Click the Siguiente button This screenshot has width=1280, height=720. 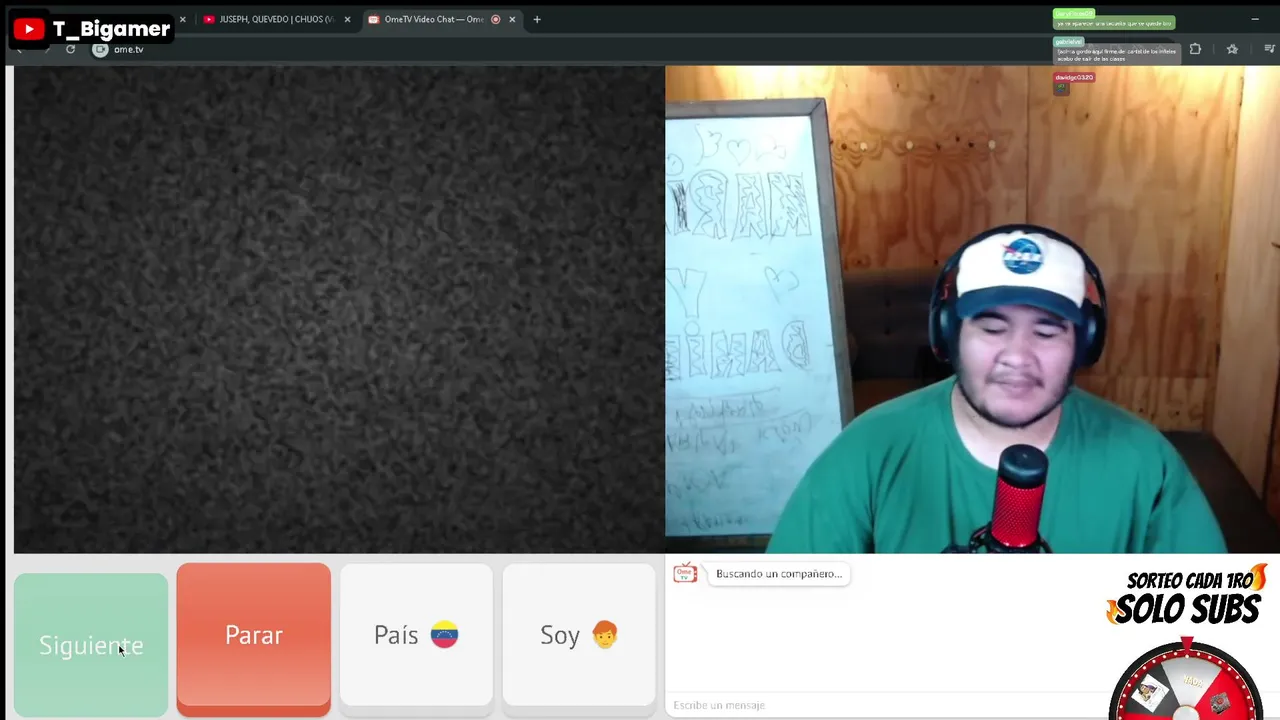[91, 645]
